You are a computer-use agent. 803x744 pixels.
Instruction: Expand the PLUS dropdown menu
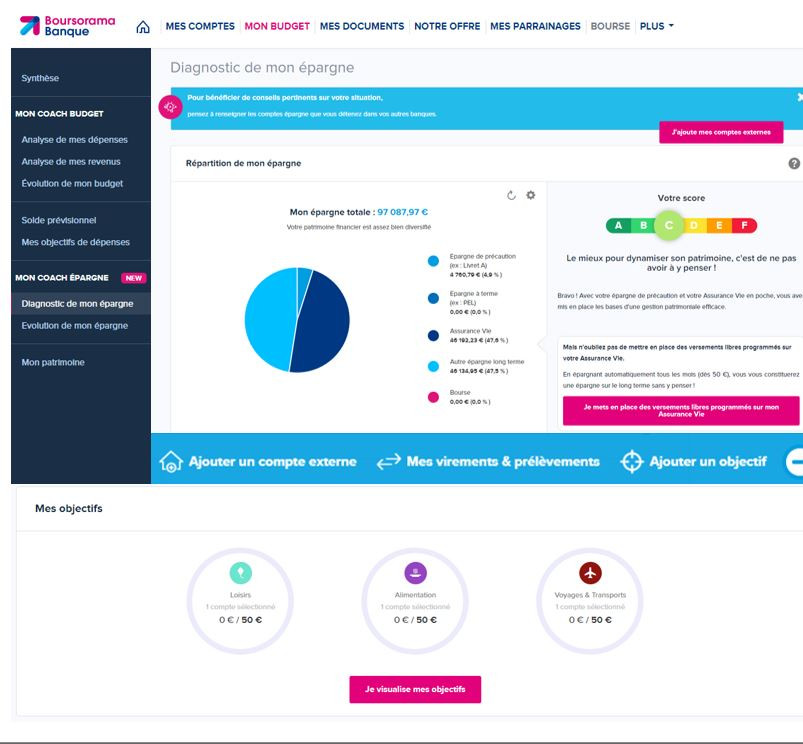click(657, 26)
